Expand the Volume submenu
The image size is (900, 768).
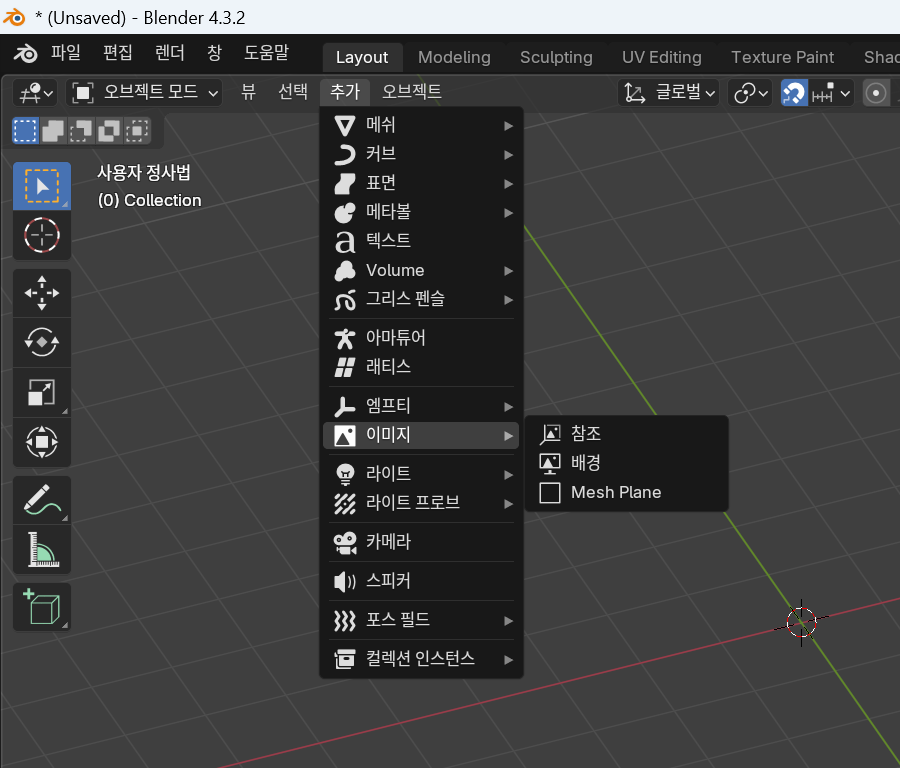point(421,270)
